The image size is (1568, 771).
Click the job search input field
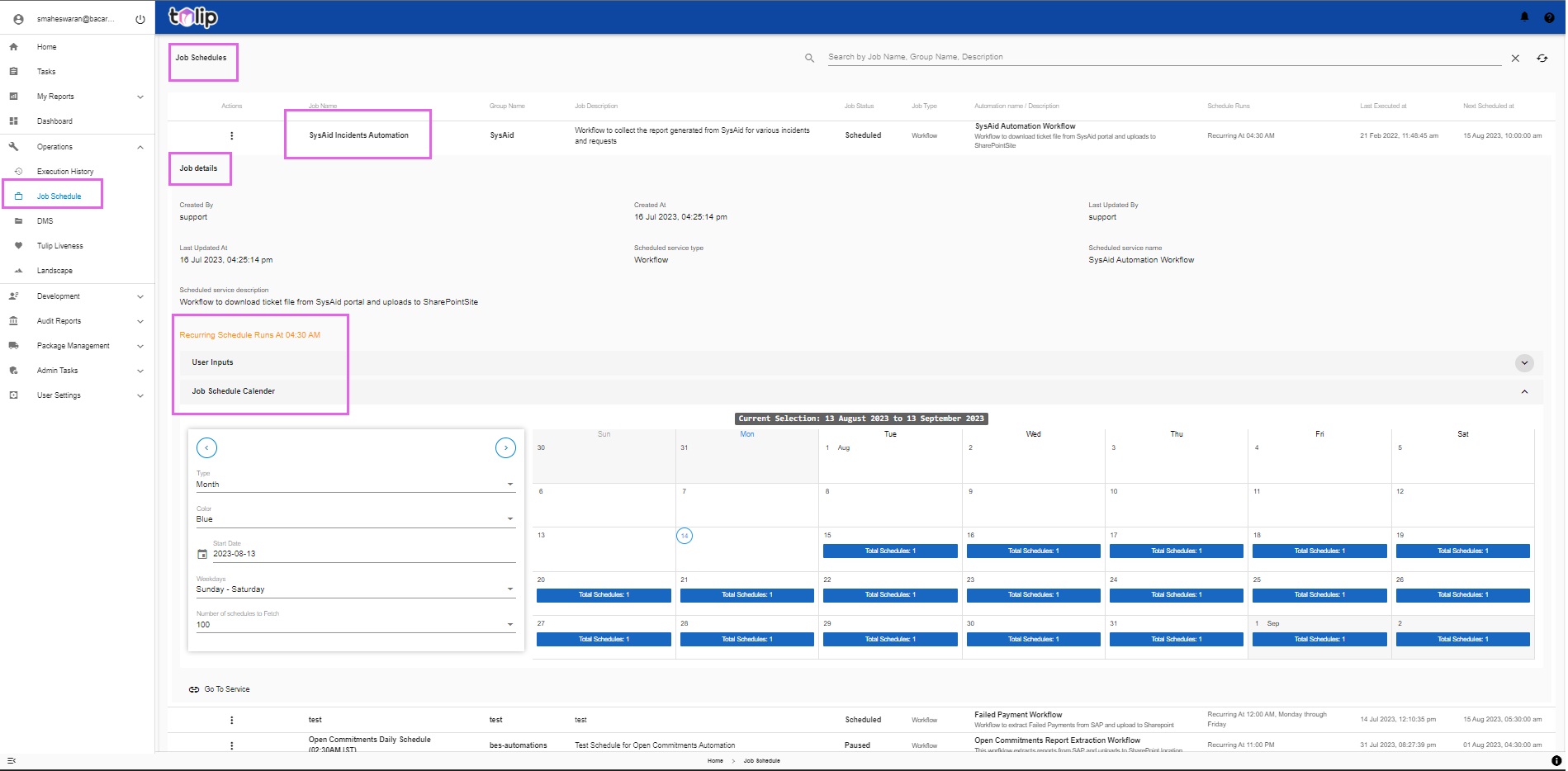(1164, 58)
